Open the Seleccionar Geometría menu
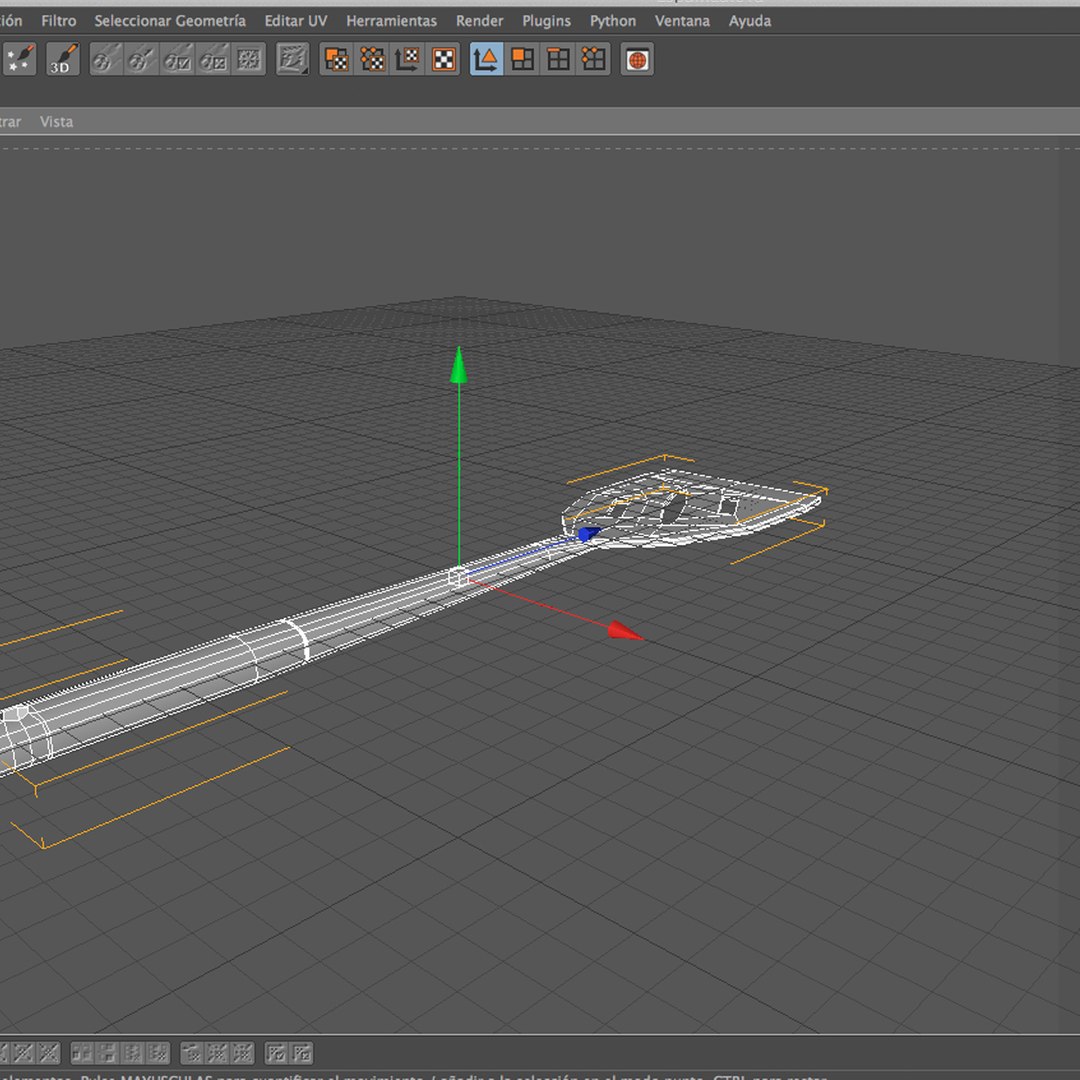 coord(170,21)
